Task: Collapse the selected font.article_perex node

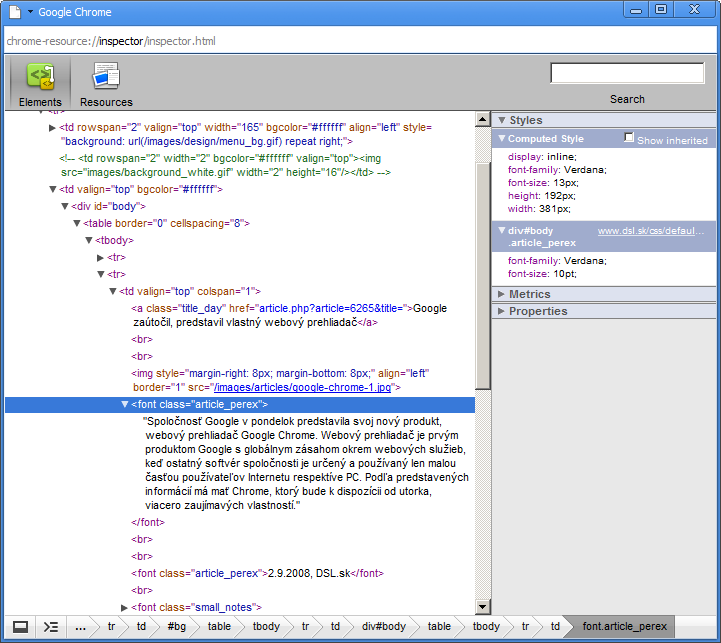Action: (x=125, y=404)
